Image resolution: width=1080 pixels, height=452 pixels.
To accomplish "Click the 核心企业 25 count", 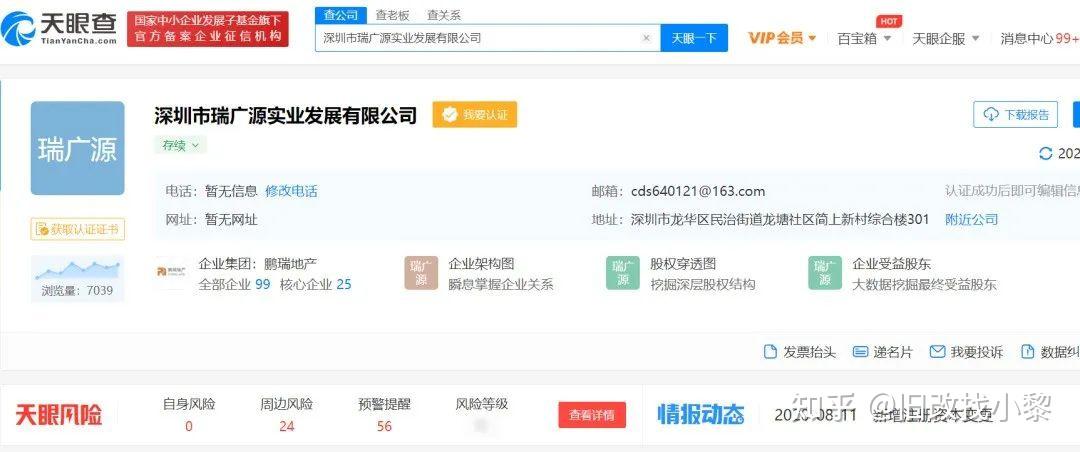I will pyautogui.click(x=315, y=284).
